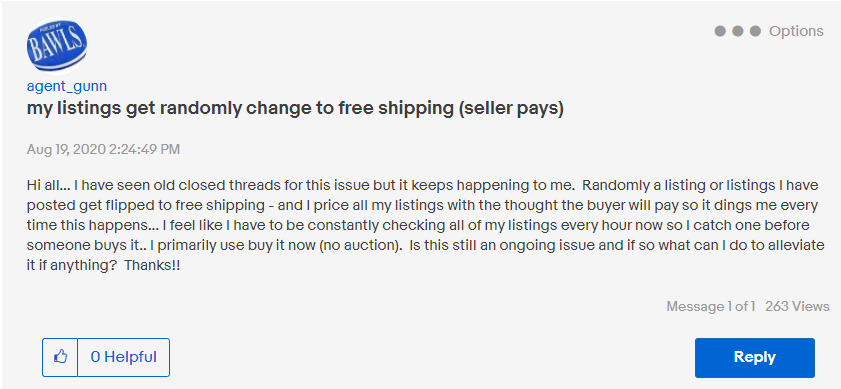Click the thumbs-up helpful icon
841x389 pixels.
point(60,357)
